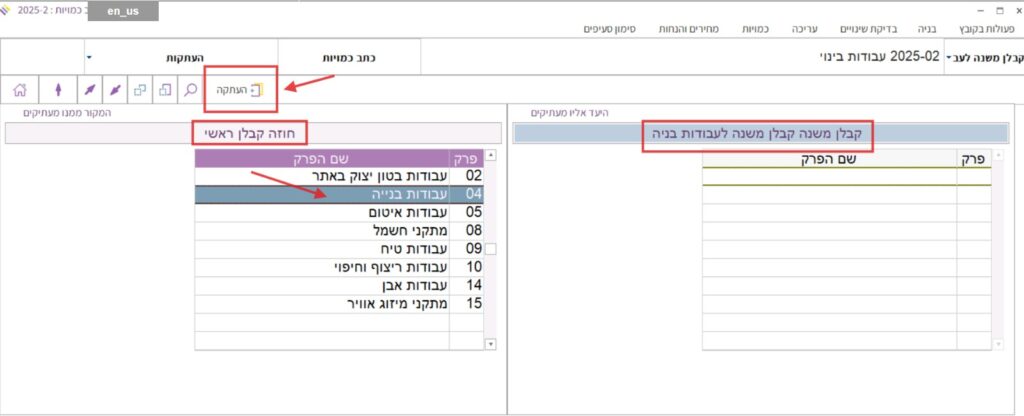Click the home icon in toolbar
The height and width of the screenshot is (416, 1024).
[20, 90]
